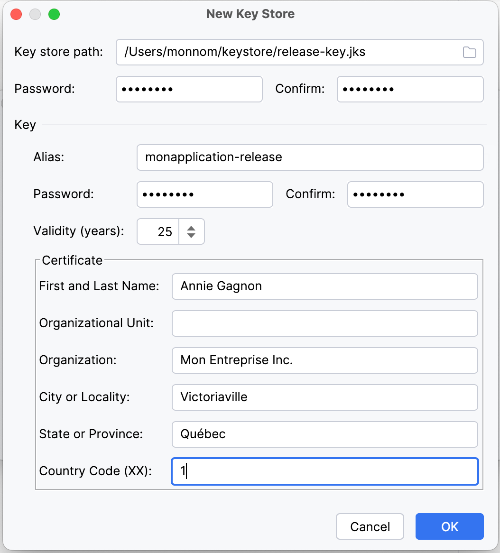Click the Organization label
Screen dimensions: 500x553
click(78, 360)
